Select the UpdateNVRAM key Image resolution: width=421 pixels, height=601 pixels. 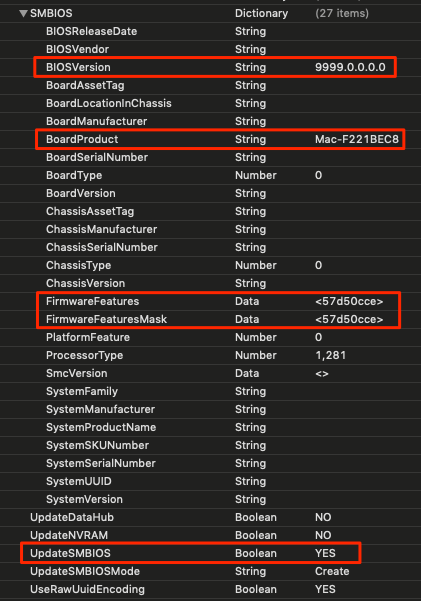[69, 536]
